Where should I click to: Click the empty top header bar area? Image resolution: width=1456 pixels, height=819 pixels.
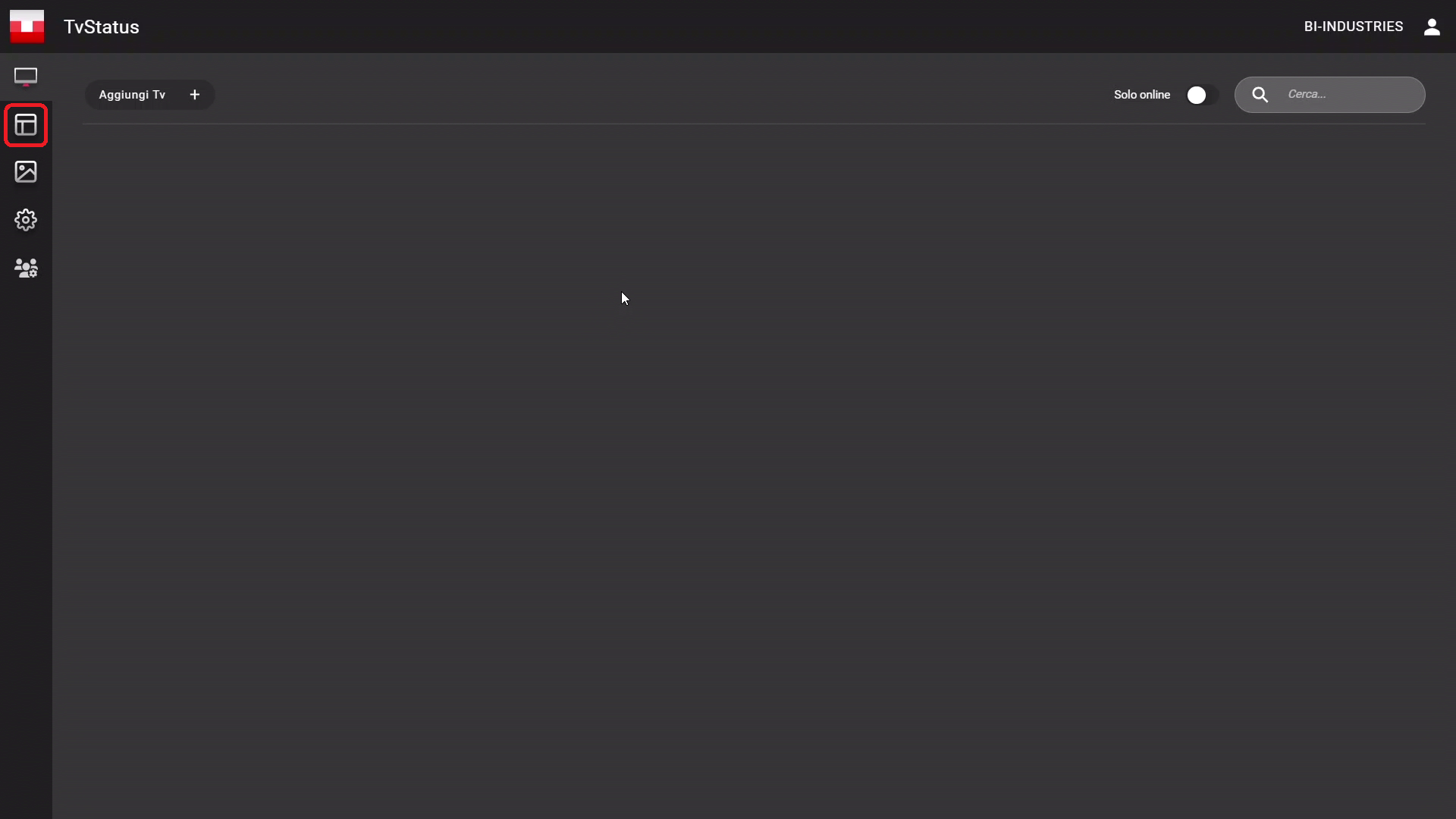(x=720, y=27)
